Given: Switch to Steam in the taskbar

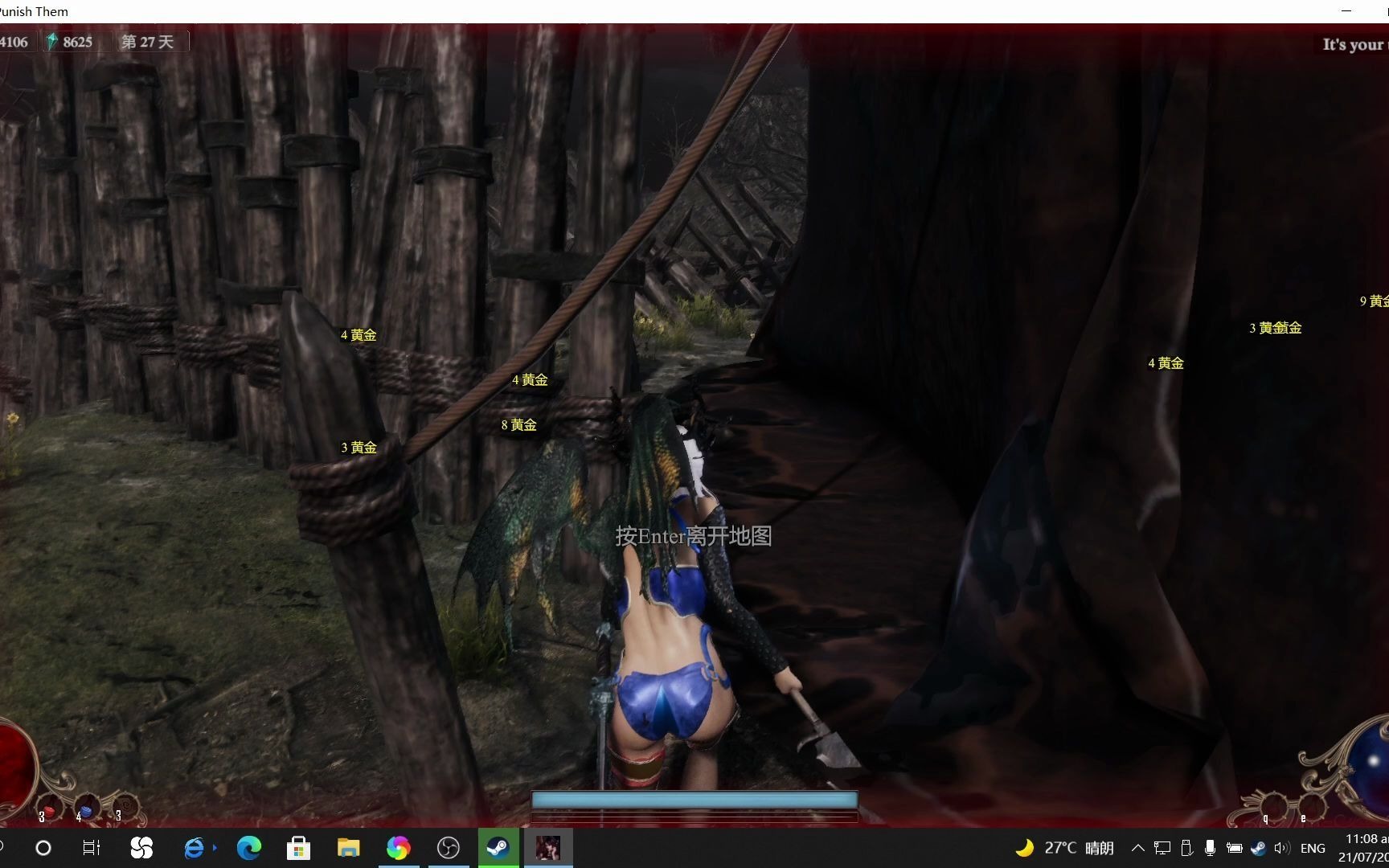Looking at the screenshot, I should pos(498,848).
